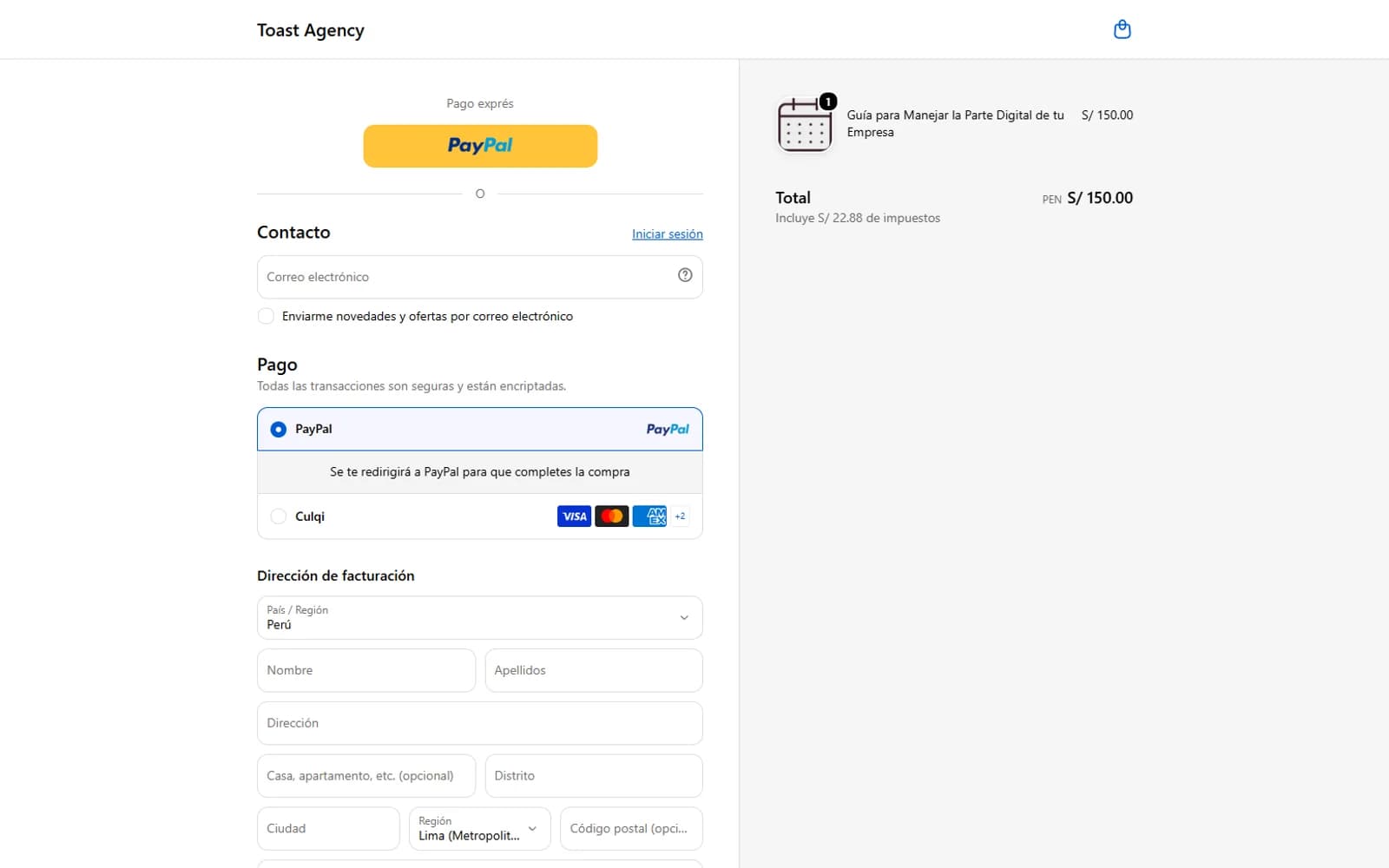This screenshot has width=1389, height=868.
Task: Click the 'Se te redirigirá a PayPal' notice
Action: [480, 472]
